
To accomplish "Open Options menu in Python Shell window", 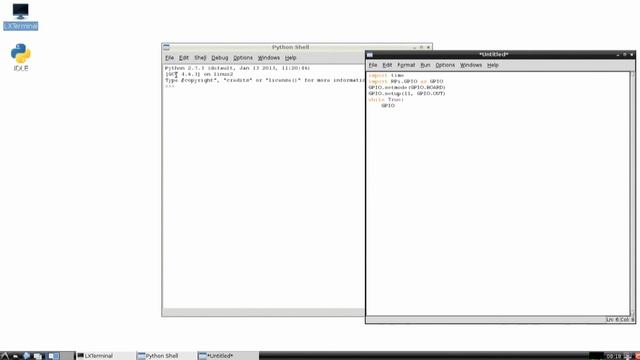I will (243, 58).
